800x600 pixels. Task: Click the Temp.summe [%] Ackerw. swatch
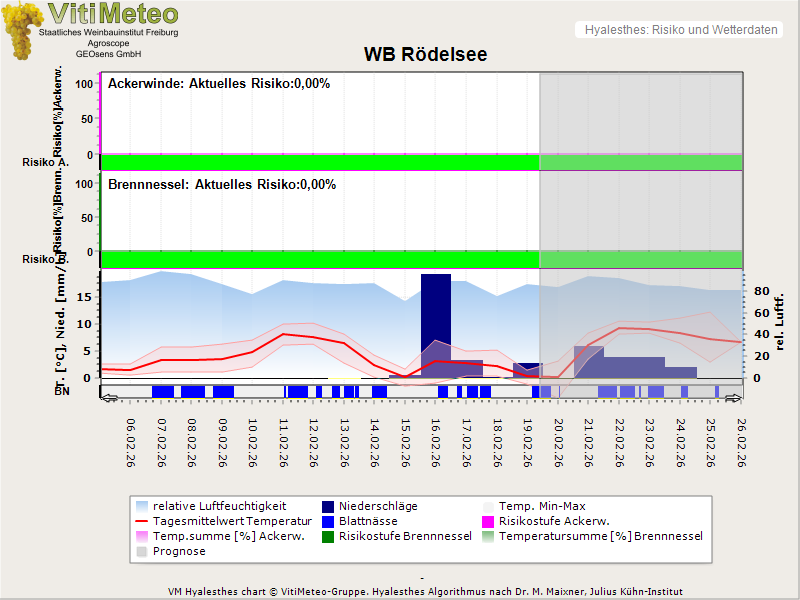pyautogui.click(x=142, y=536)
